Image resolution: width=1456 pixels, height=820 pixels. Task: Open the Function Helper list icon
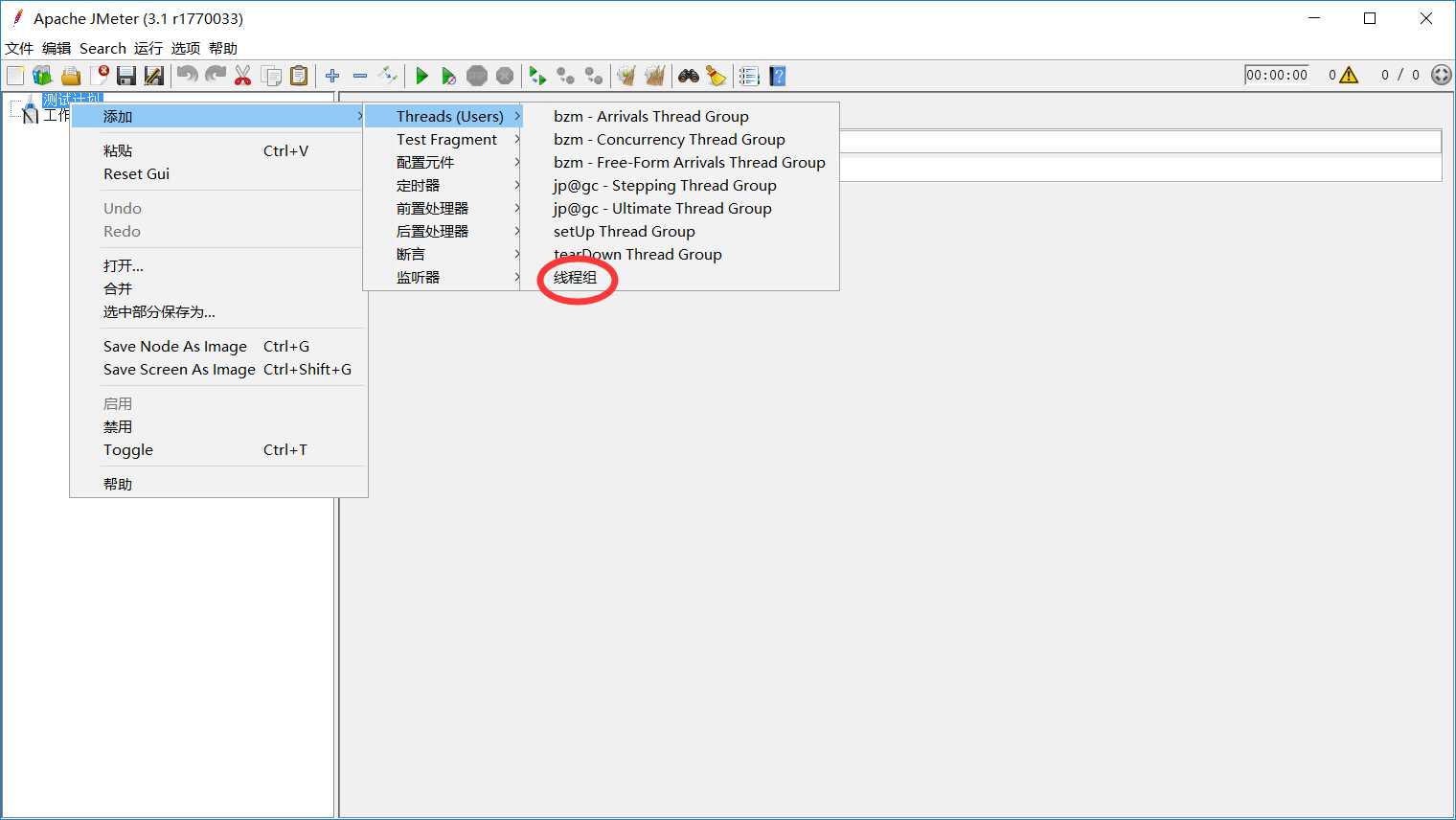coord(749,76)
